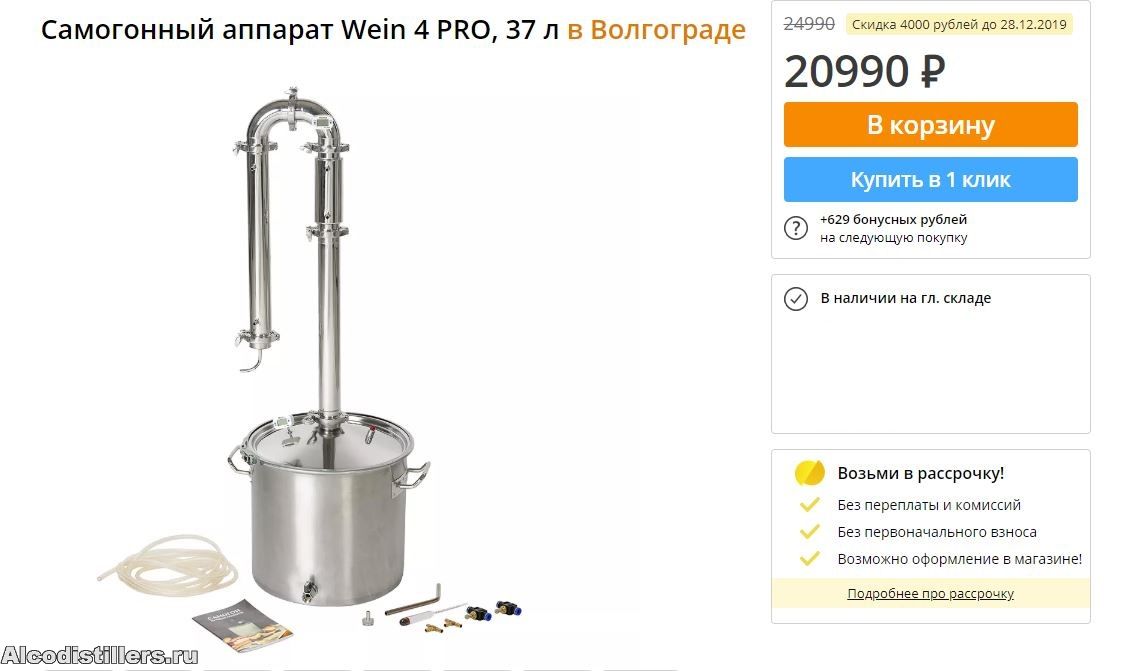Image resolution: width=1121 pixels, height=671 pixels.
Task: Click the question mark icon beside bonus rubles
Action: 796,228
